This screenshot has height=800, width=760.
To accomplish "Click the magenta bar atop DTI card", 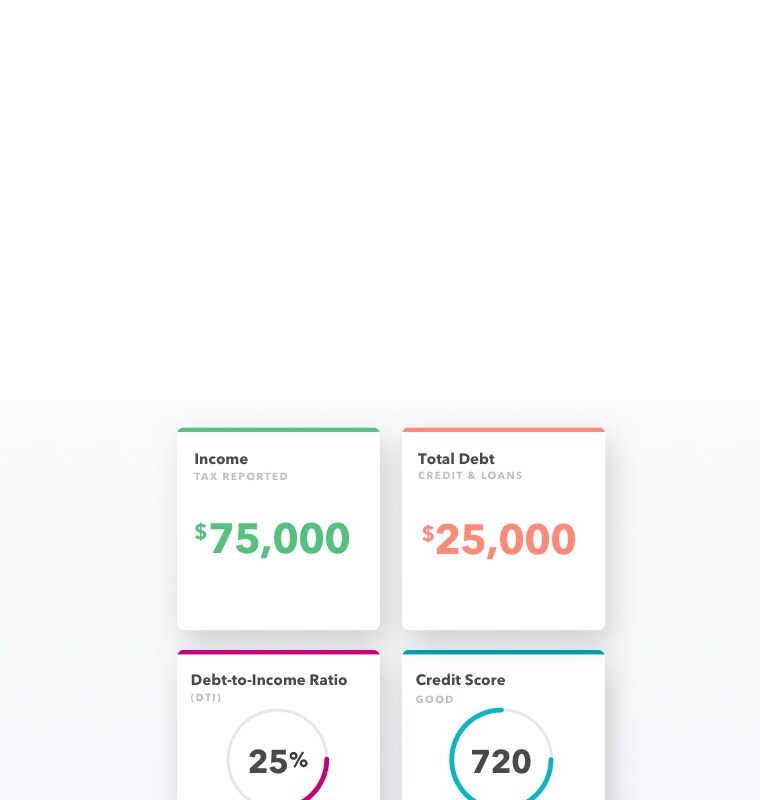I will click(x=278, y=652).
